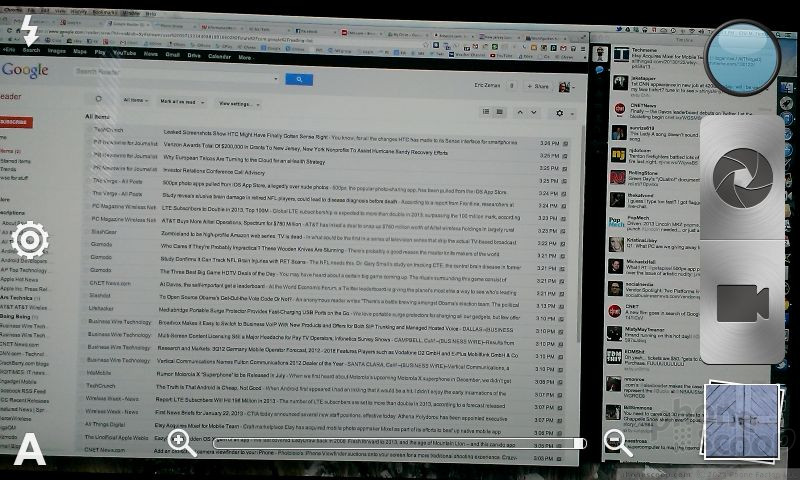Open the All items dropdown
800x480 pixels.
pos(135,100)
